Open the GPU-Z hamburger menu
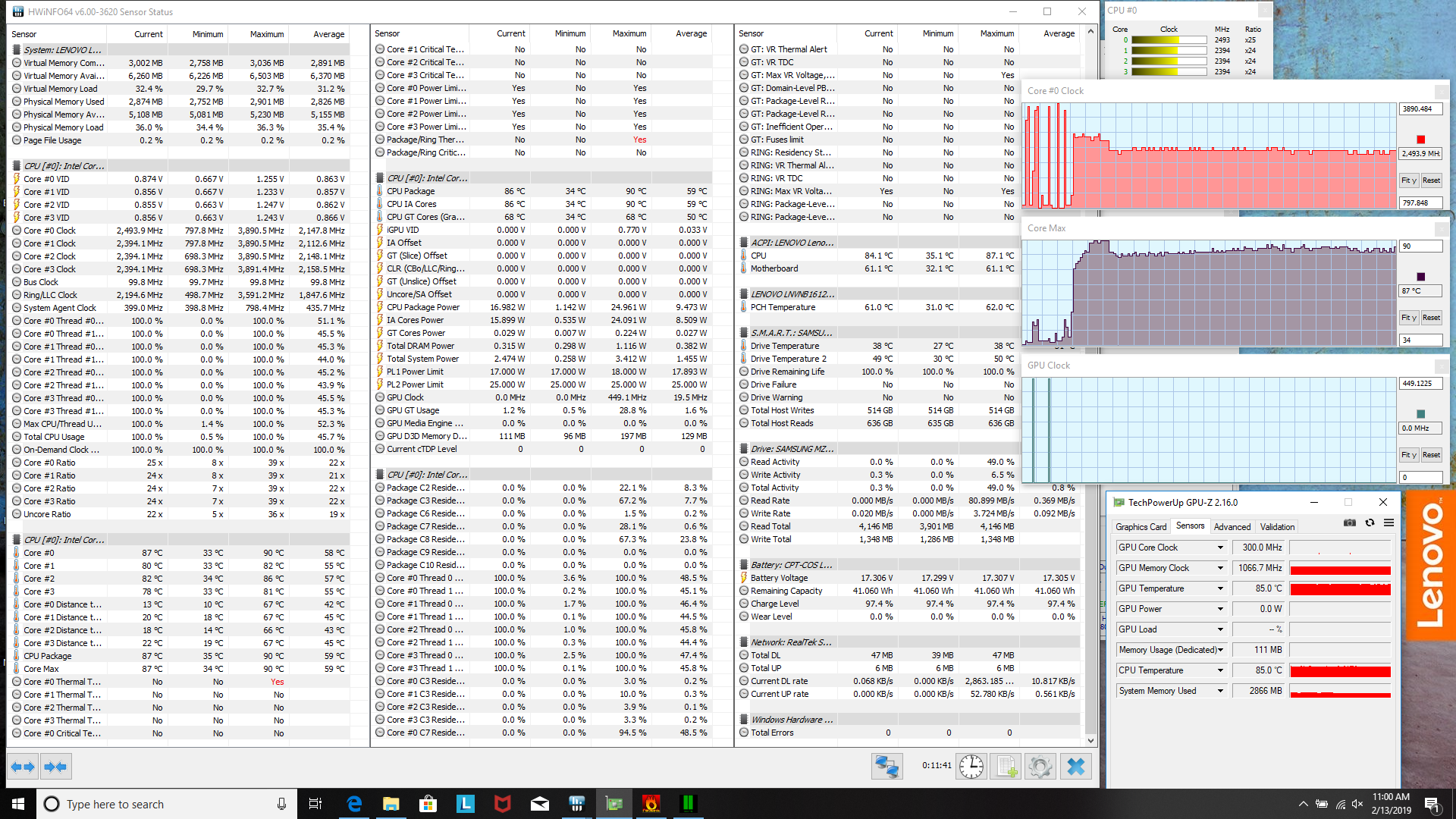Viewport: 1456px width, 819px height. [1389, 522]
